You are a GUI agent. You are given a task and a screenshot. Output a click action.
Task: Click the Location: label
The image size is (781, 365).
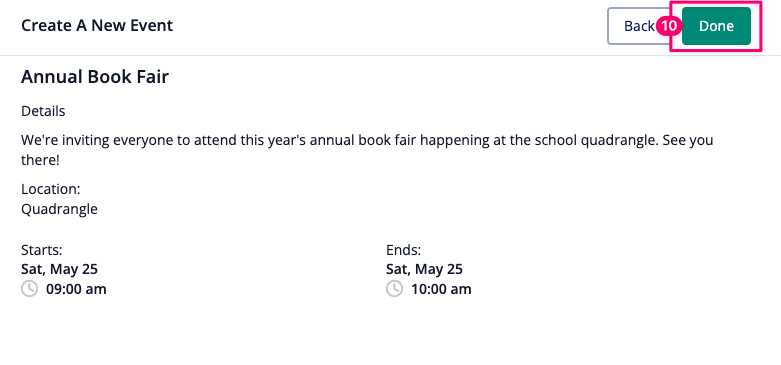(x=51, y=189)
